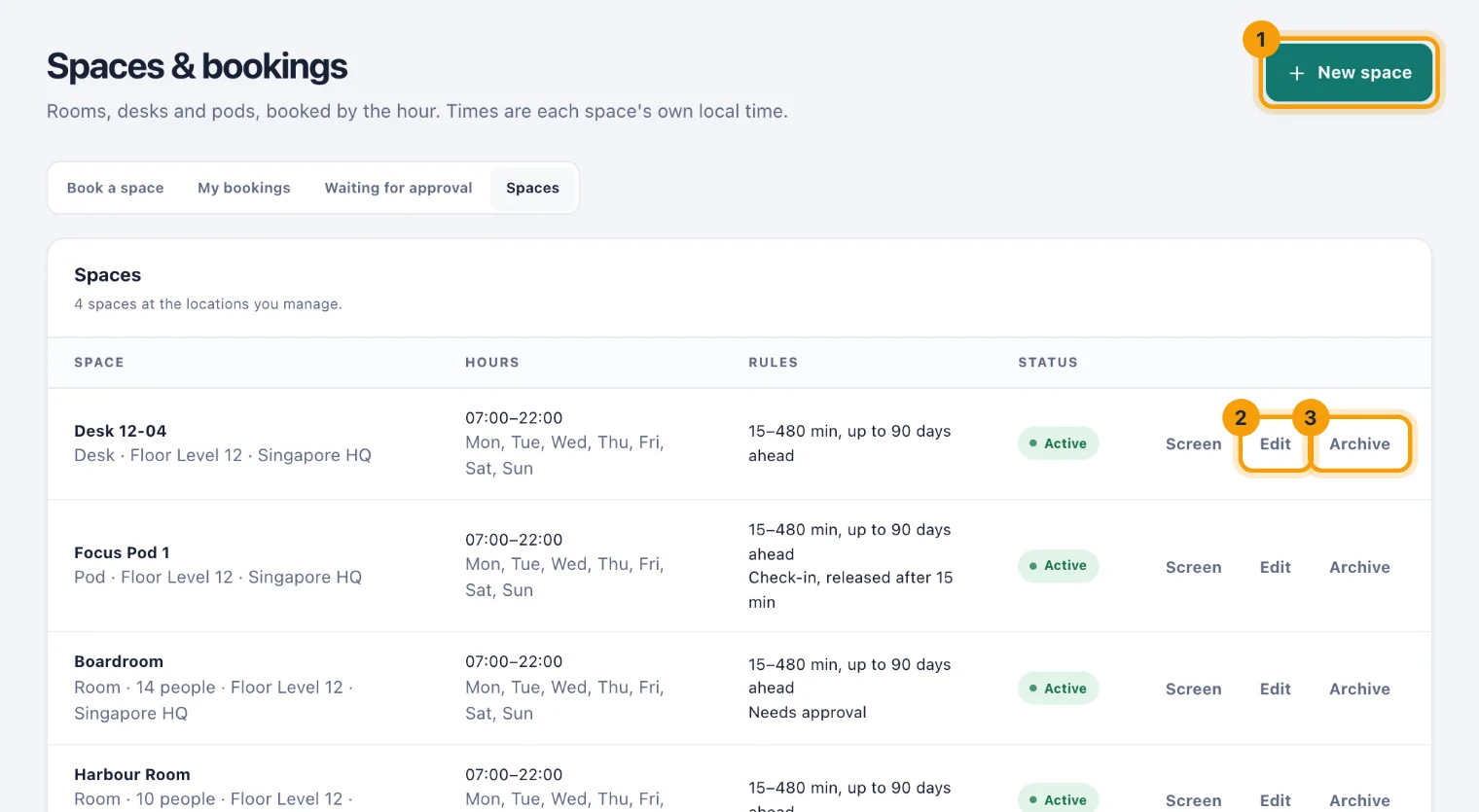Image resolution: width=1479 pixels, height=812 pixels.
Task: Click the New space button
Action: [x=1349, y=73]
